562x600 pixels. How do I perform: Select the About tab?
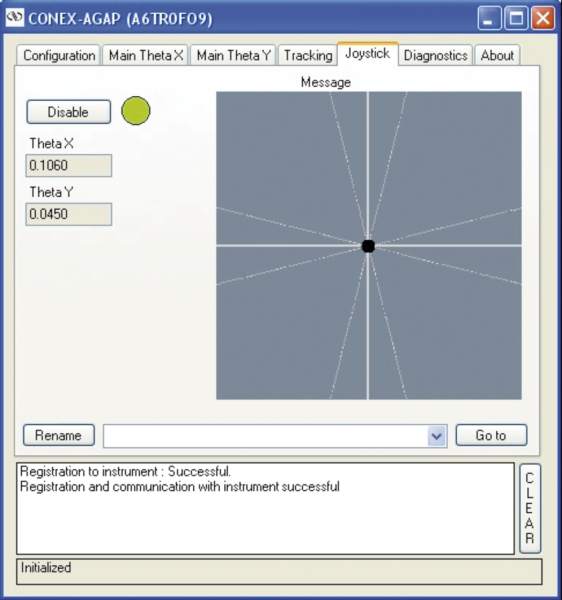coord(497,55)
